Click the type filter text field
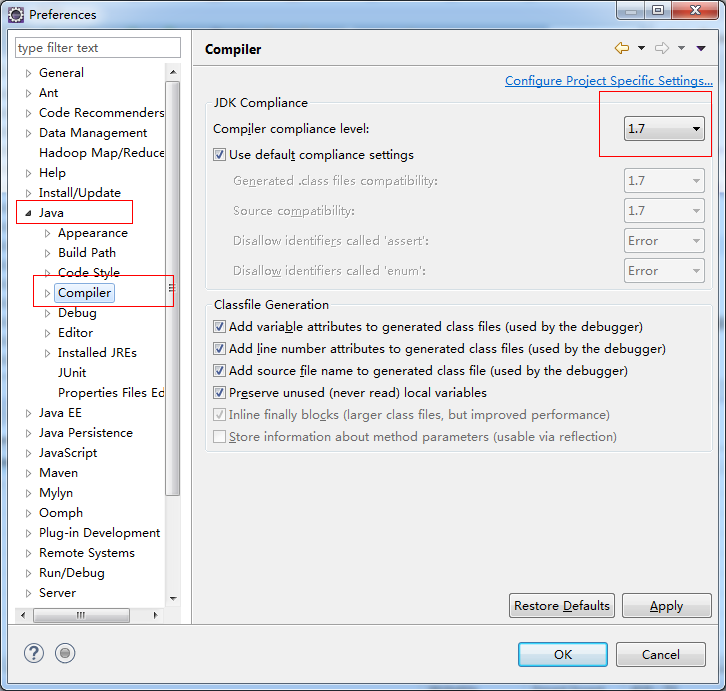This screenshot has width=726, height=691. tap(98, 48)
